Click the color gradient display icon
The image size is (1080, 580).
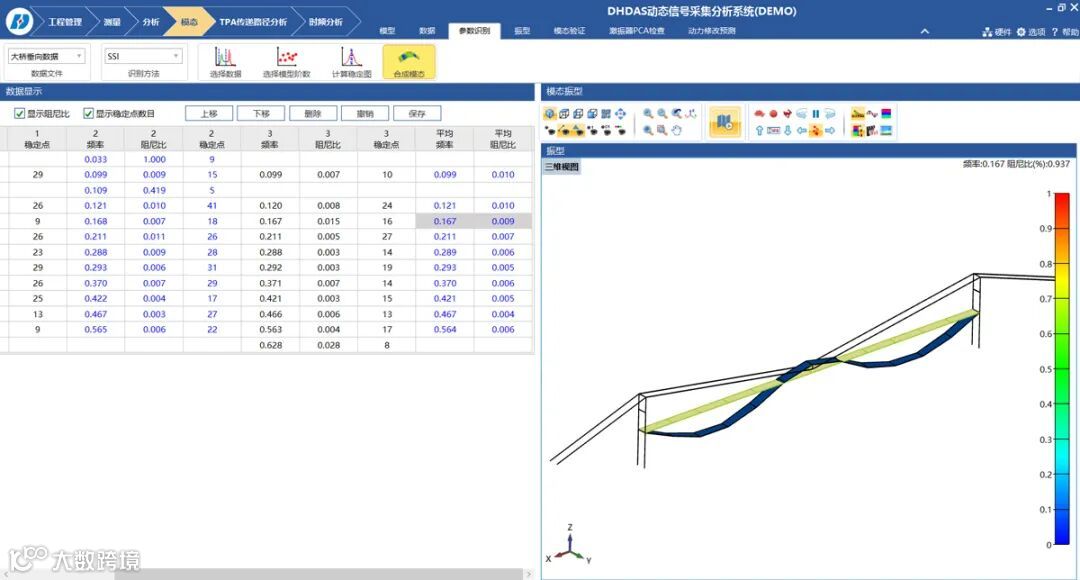click(x=886, y=114)
